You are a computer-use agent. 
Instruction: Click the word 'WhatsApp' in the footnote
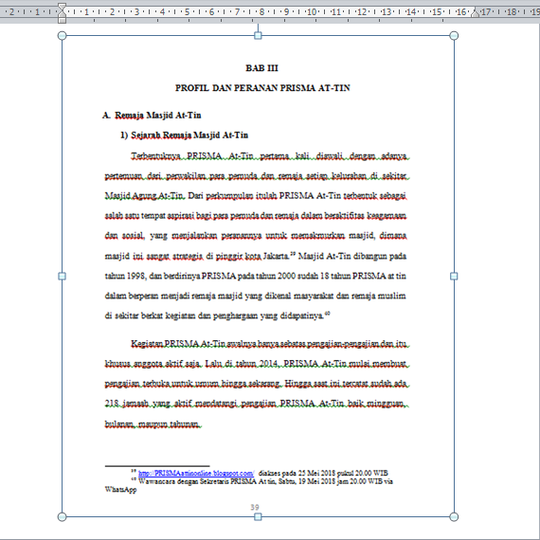(x=121, y=489)
